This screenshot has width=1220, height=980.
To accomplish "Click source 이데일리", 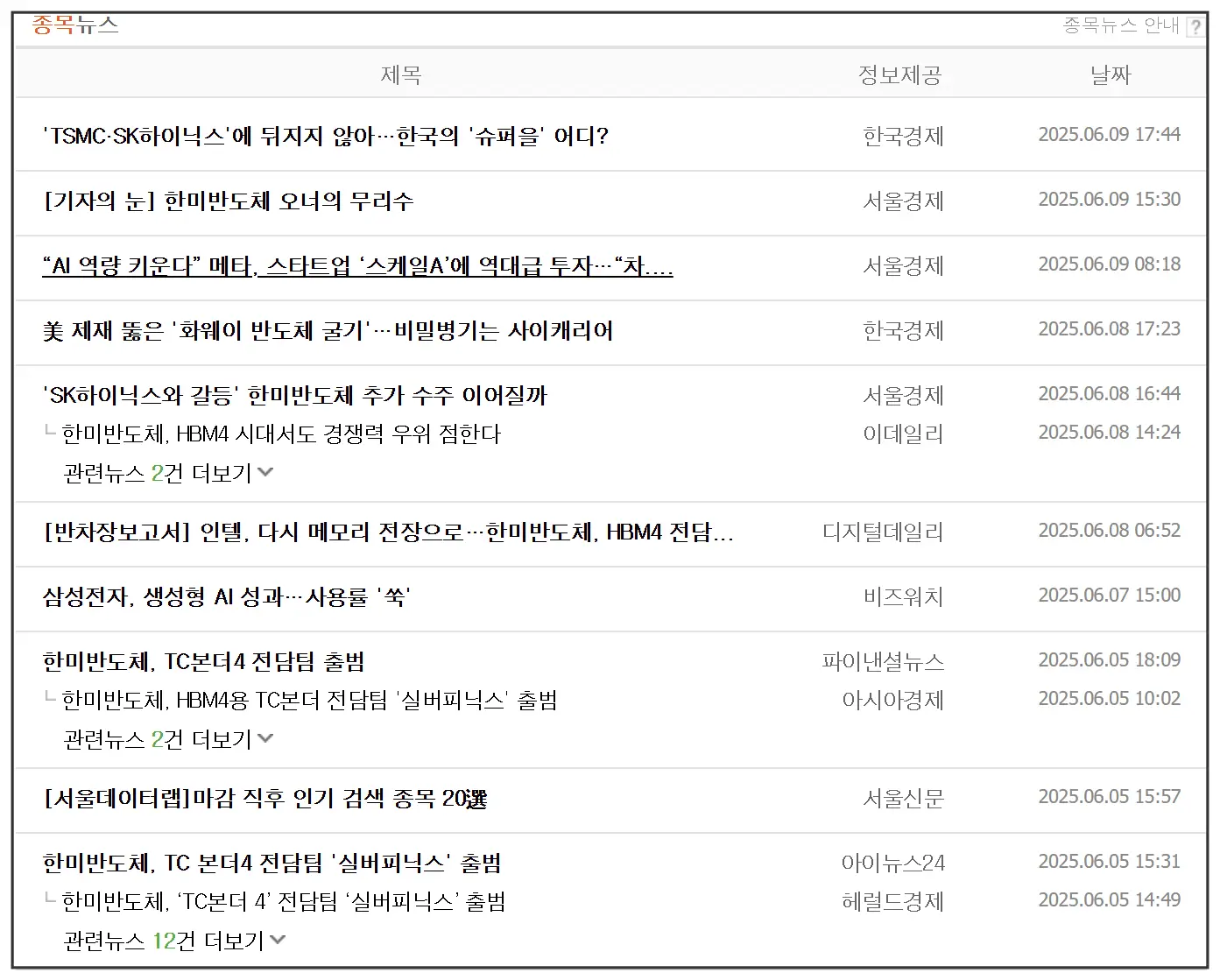I will click(903, 434).
